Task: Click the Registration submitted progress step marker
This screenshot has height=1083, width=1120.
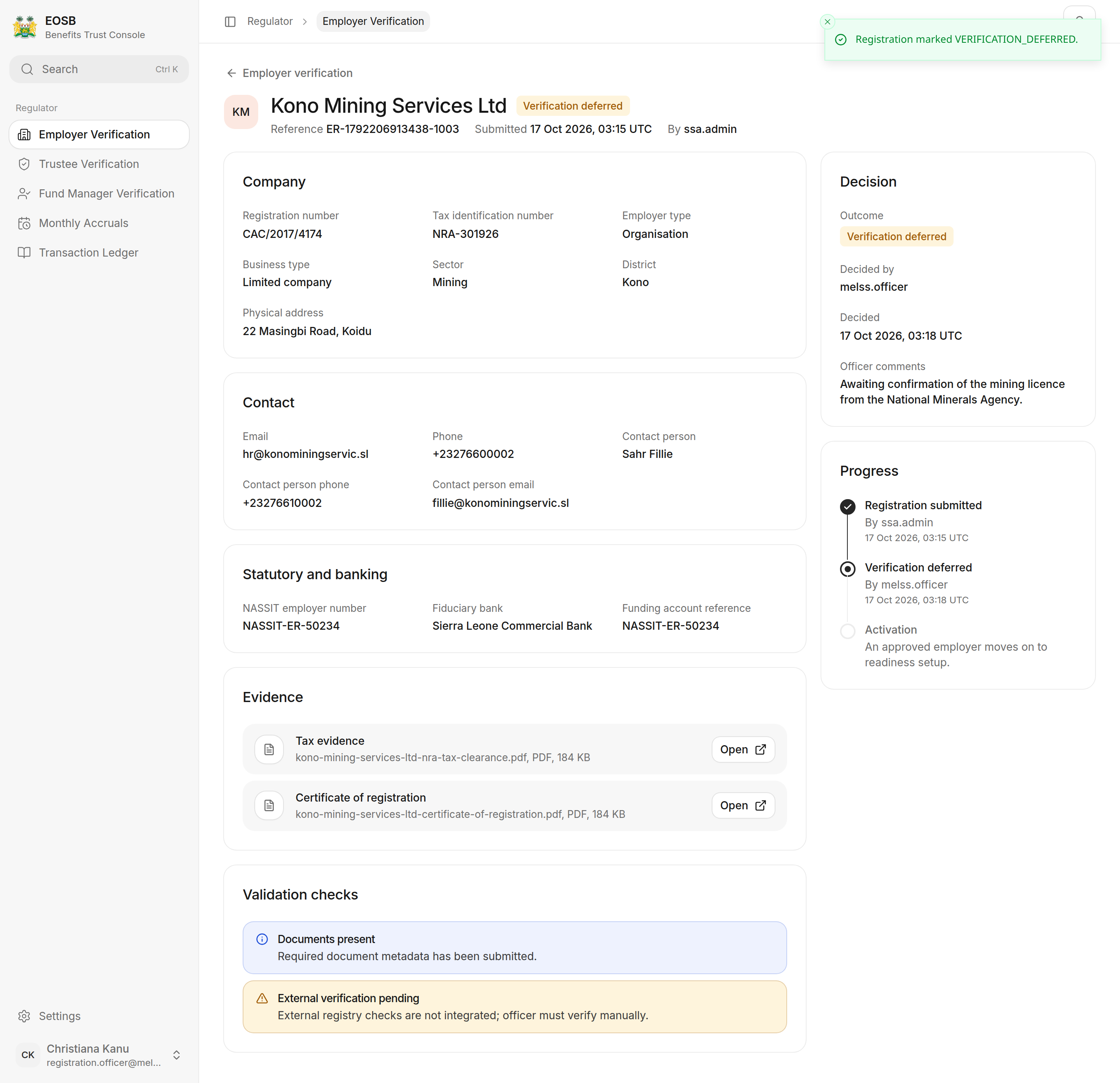Action: click(x=848, y=507)
